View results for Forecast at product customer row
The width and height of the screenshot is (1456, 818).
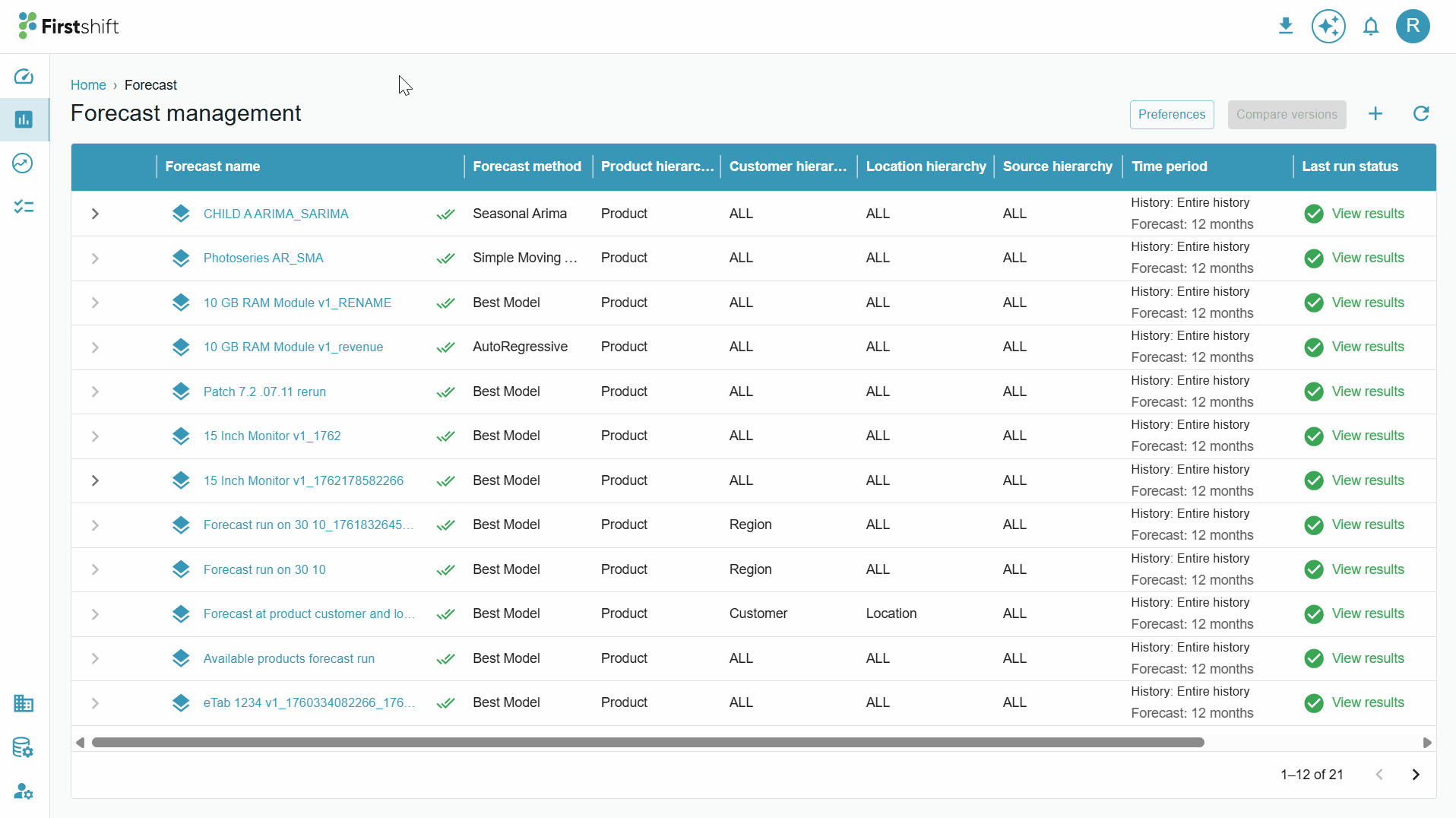[1368, 613]
